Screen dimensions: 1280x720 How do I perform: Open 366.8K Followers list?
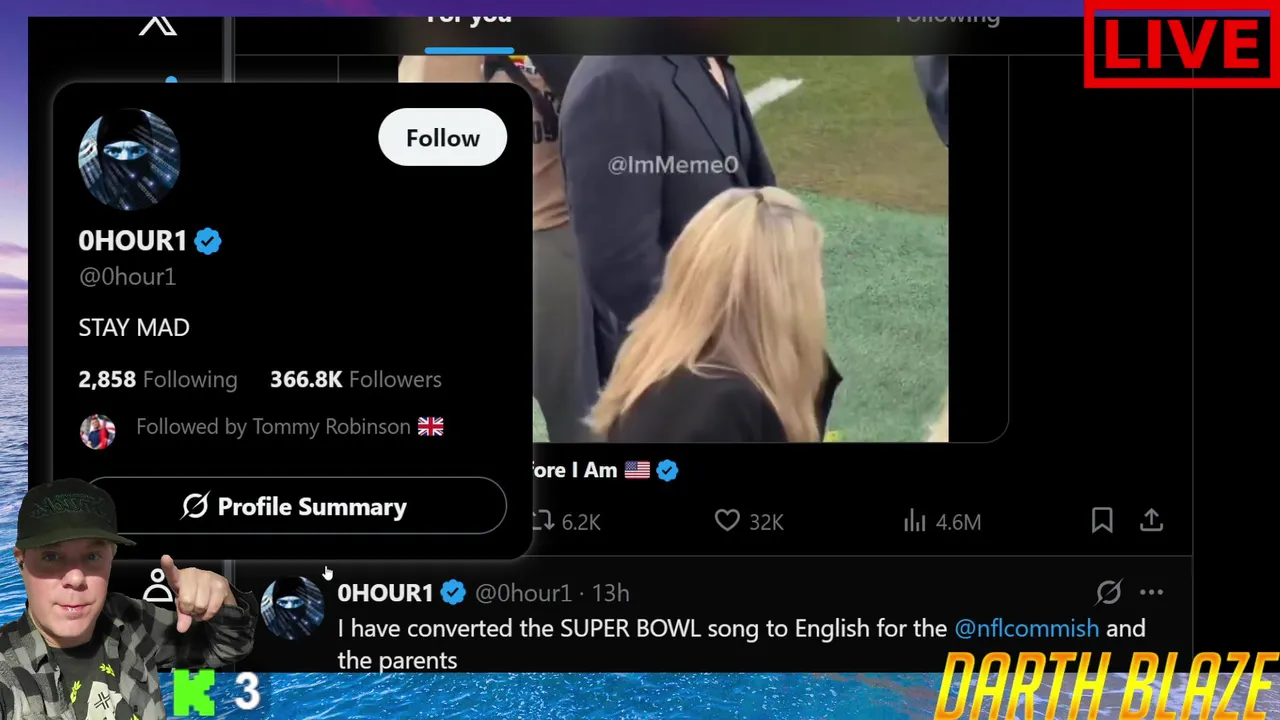(355, 379)
